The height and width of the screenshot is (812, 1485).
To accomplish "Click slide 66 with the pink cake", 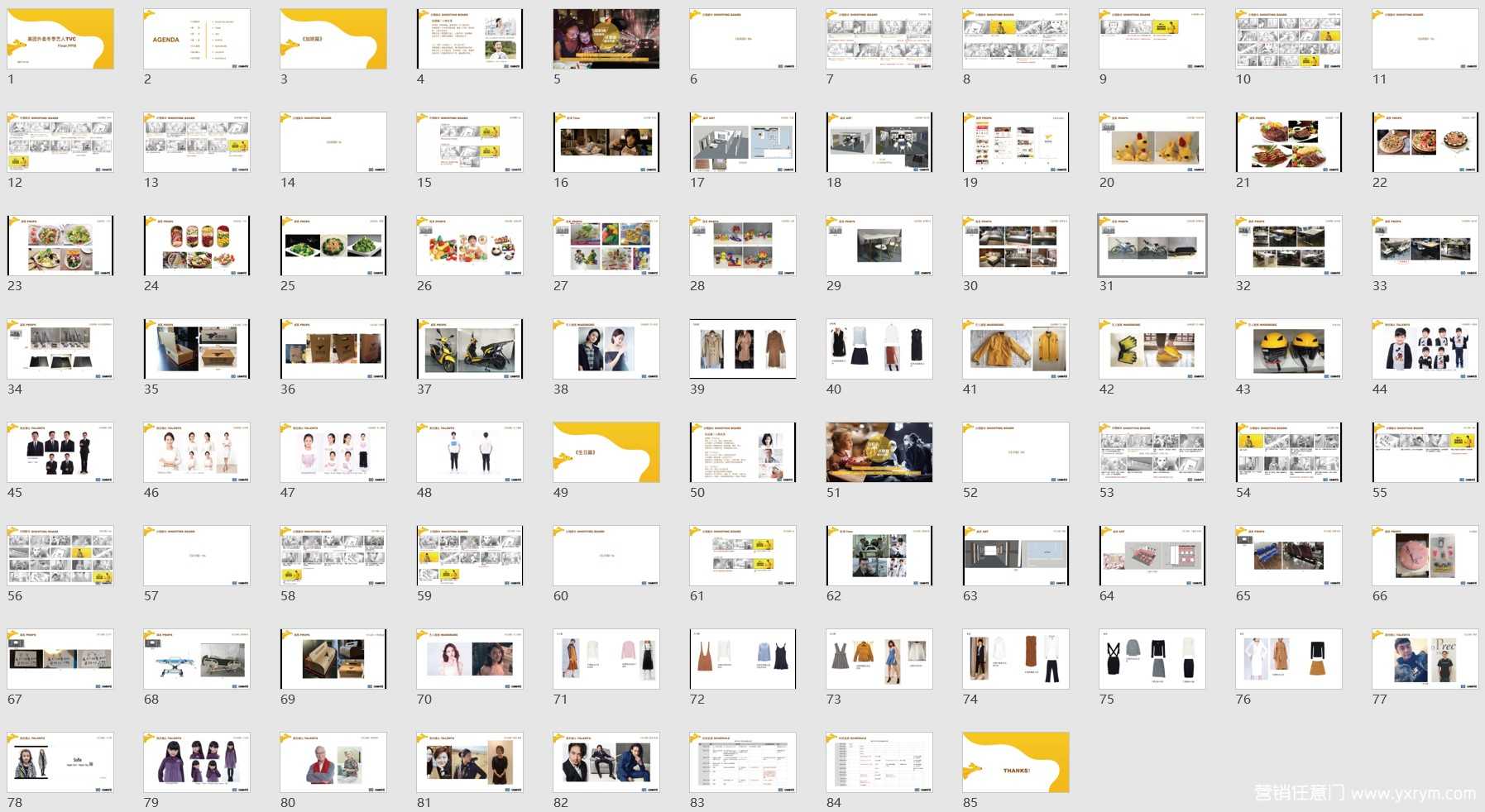I will coord(1425,556).
